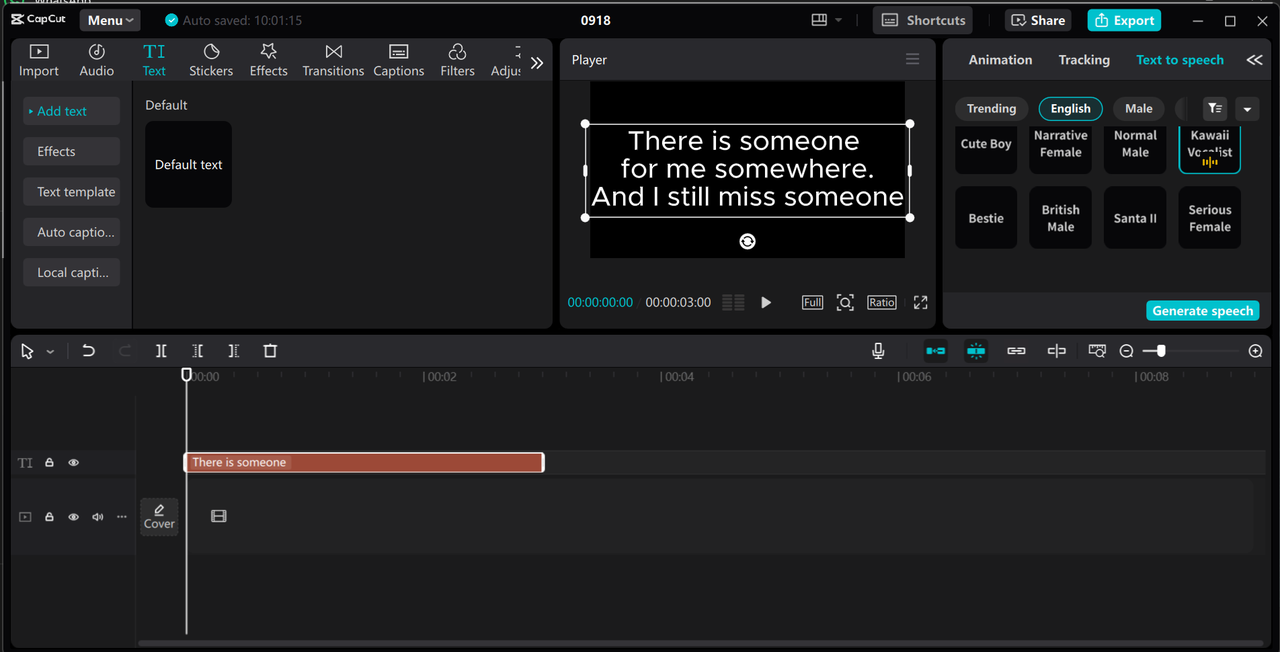Expand more tool tabs with double chevron
1280x652 pixels.
(537, 62)
